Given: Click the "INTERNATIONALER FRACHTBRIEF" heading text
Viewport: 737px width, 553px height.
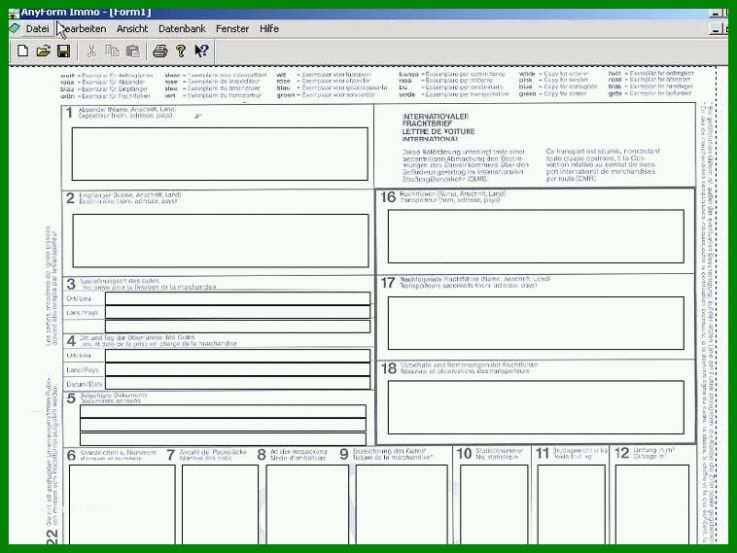Looking at the screenshot, I should tap(435, 120).
